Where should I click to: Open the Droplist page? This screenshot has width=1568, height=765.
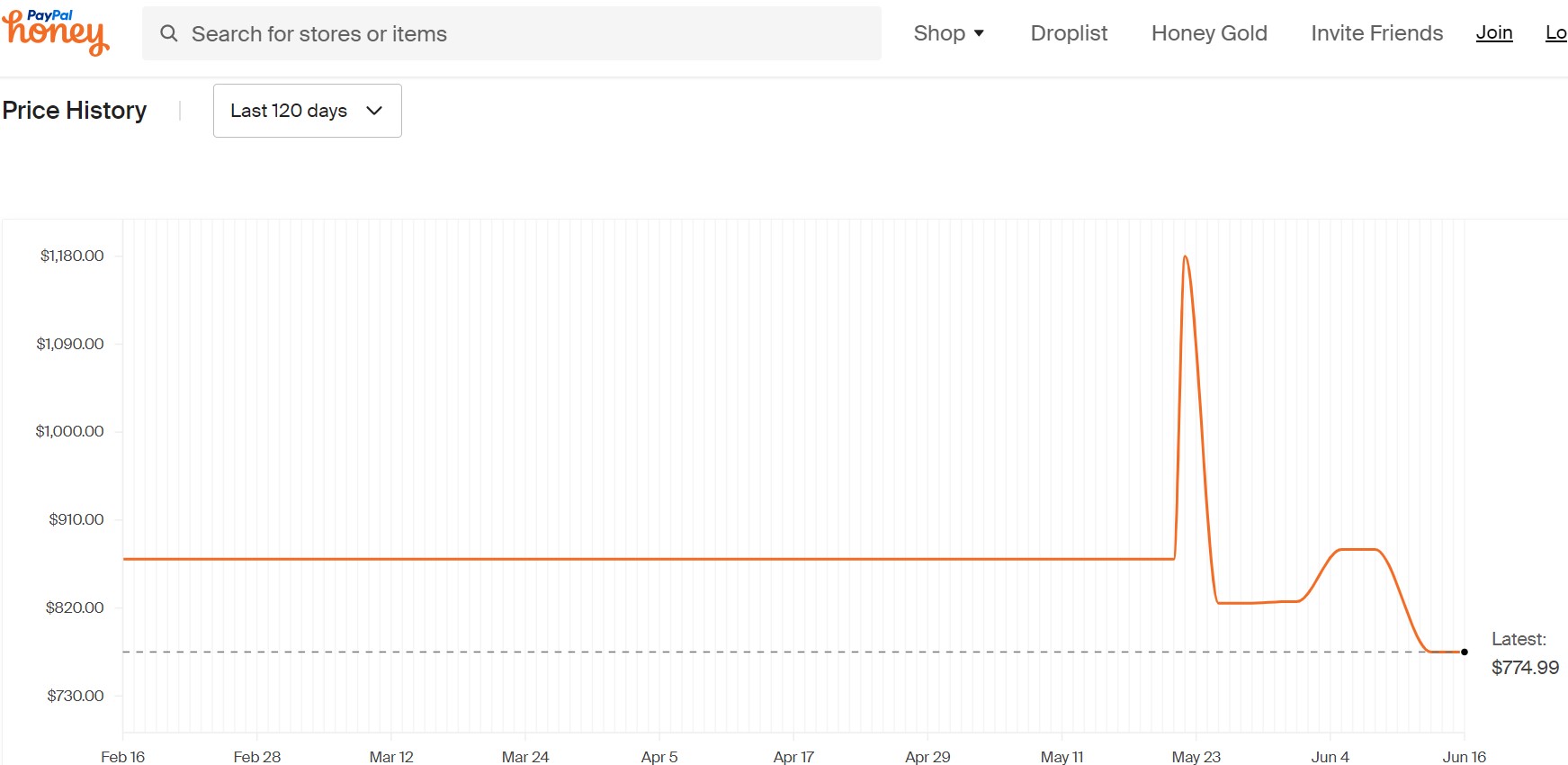coord(1069,33)
